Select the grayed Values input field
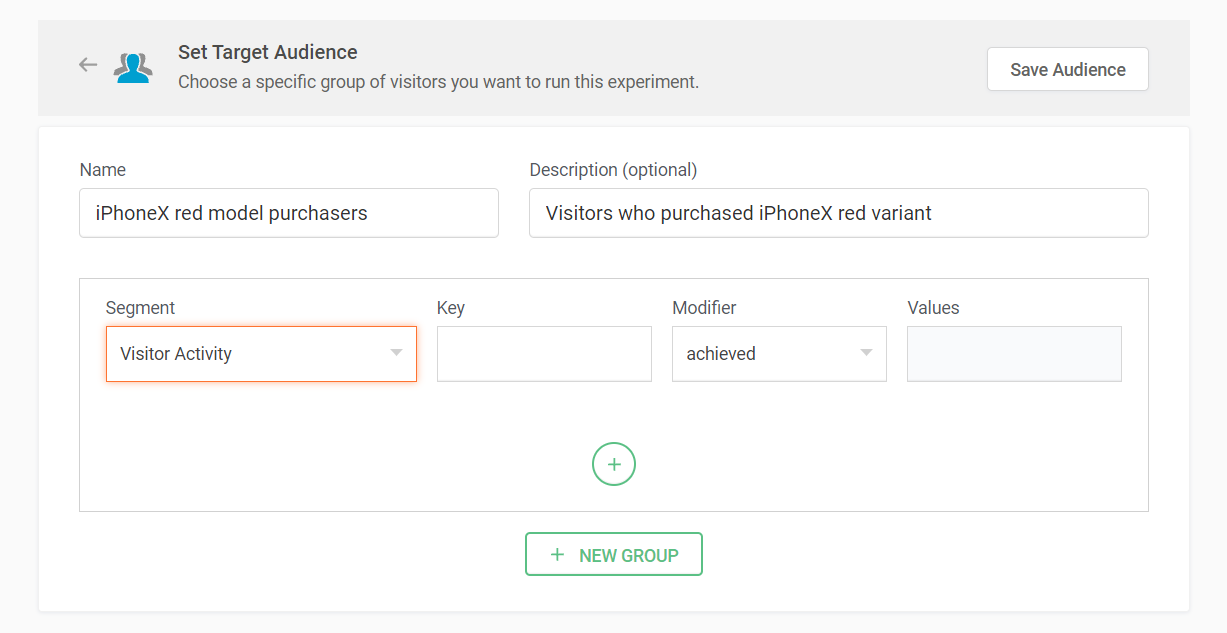 pyautogui.click(x=1013, y=354)
